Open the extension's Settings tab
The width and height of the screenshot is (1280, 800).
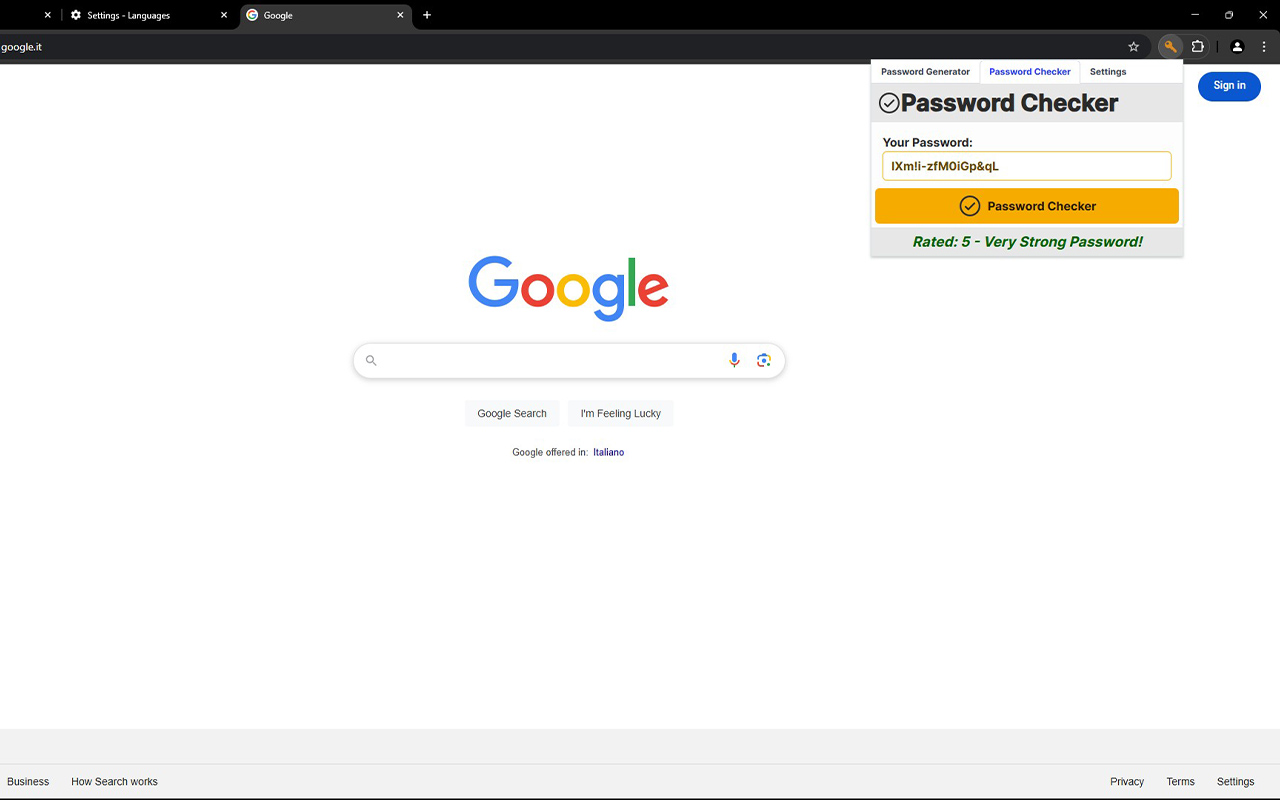1107,71
